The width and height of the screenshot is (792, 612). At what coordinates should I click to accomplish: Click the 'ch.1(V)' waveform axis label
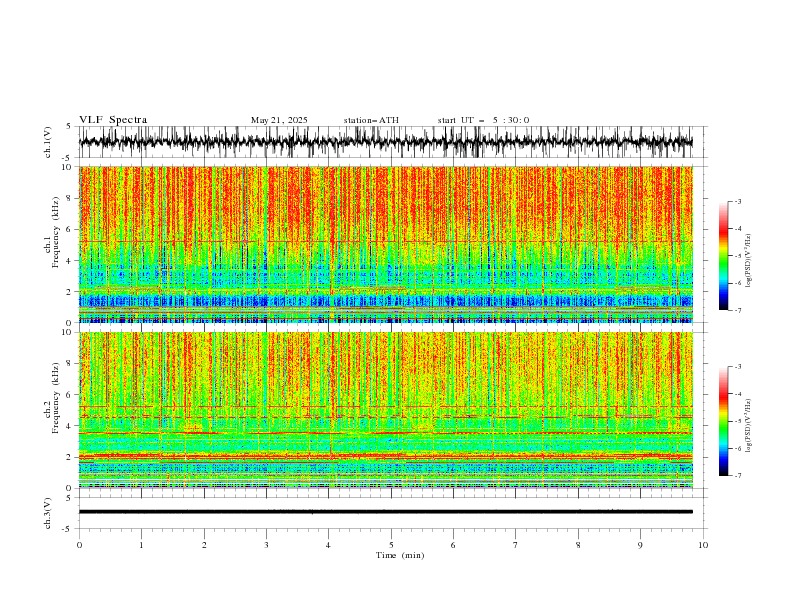tap(48, 142)
